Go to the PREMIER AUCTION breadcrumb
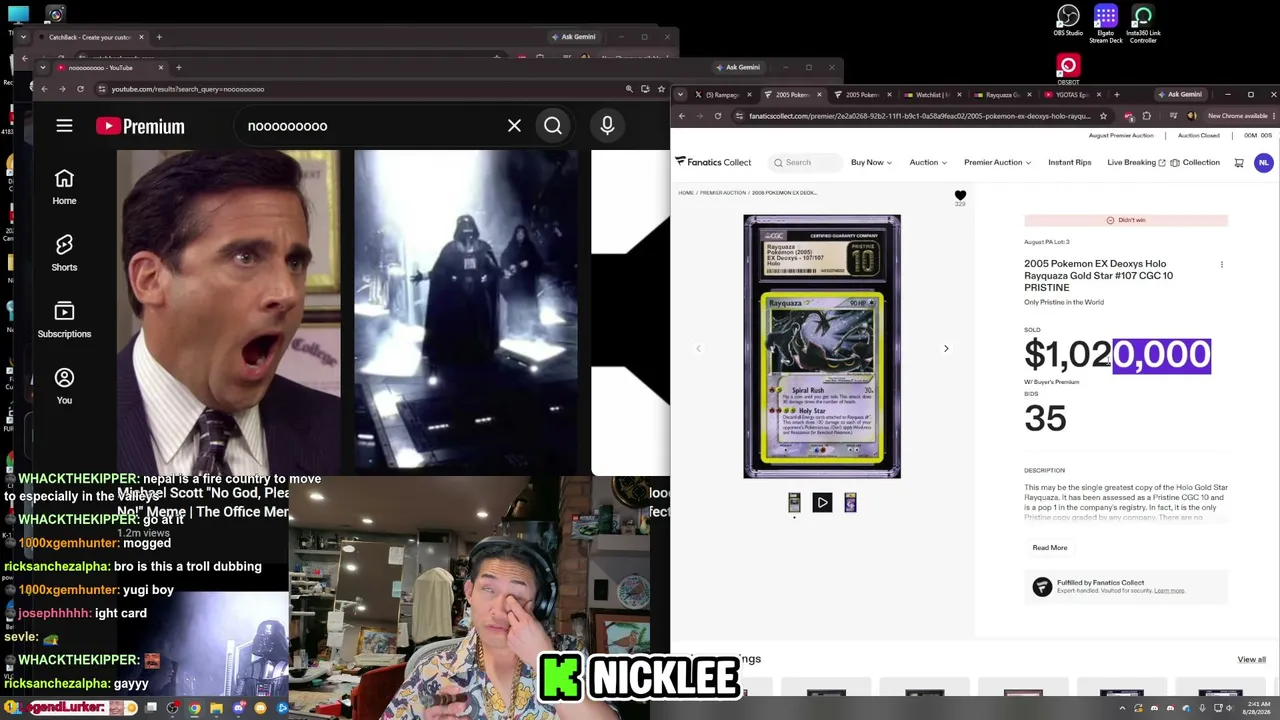 pos(723,193)
